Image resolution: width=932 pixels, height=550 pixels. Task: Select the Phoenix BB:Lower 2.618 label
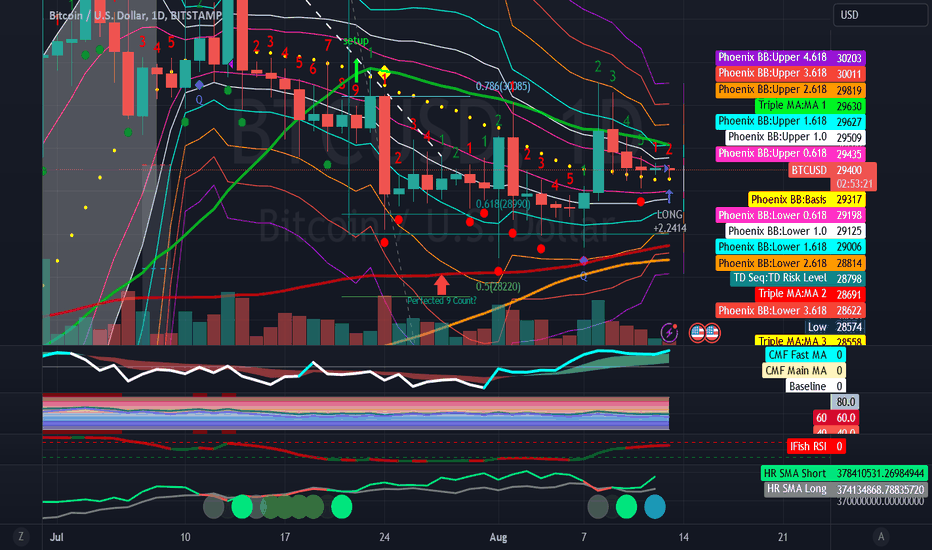tap(790, 263)
